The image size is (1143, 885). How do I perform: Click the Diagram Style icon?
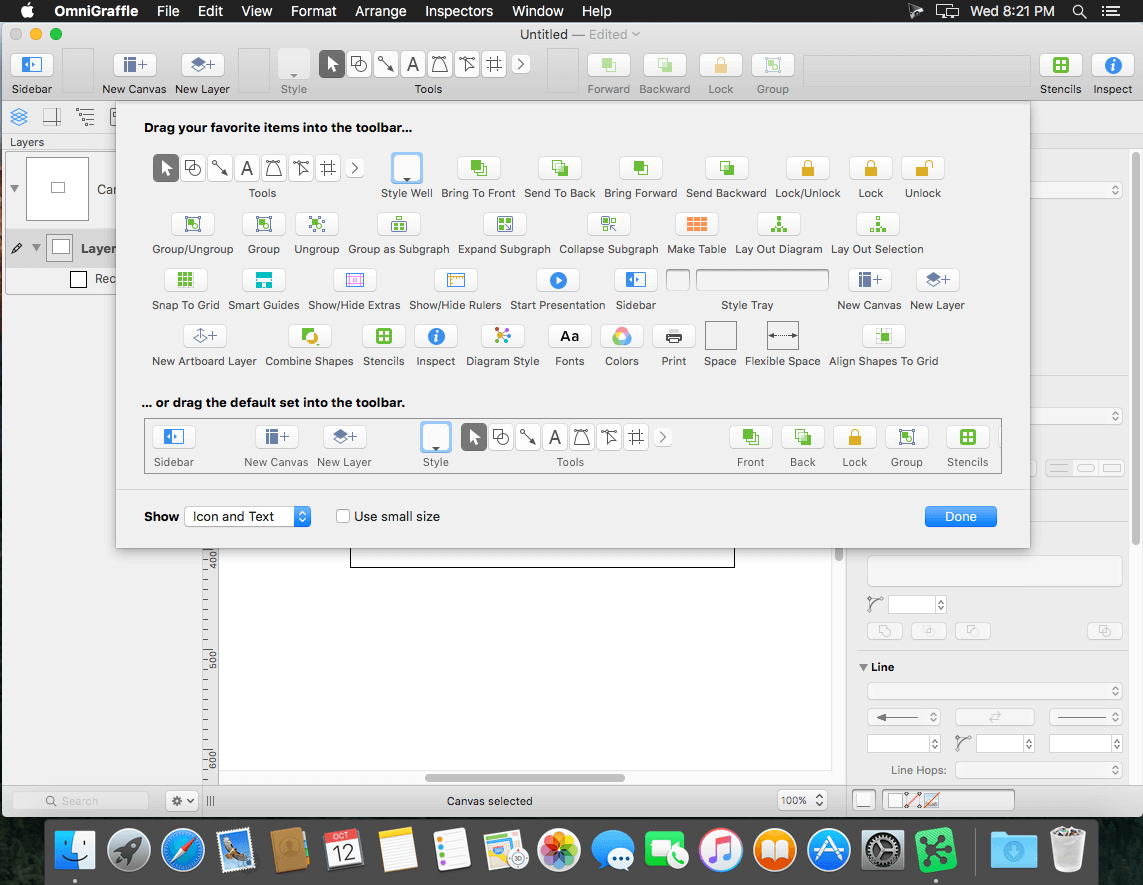(x=502, y=336)
